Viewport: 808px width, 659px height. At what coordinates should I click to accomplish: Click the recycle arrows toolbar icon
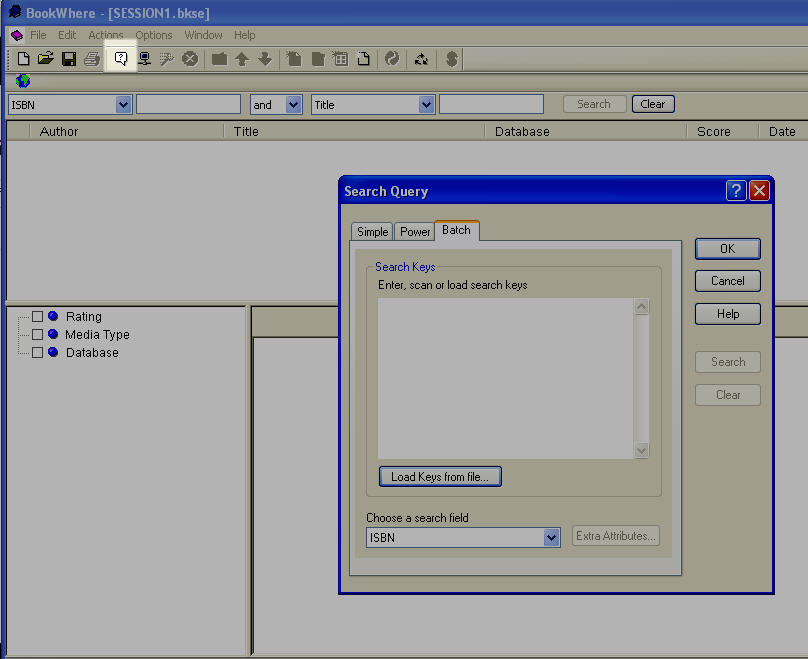click(422, 59)
